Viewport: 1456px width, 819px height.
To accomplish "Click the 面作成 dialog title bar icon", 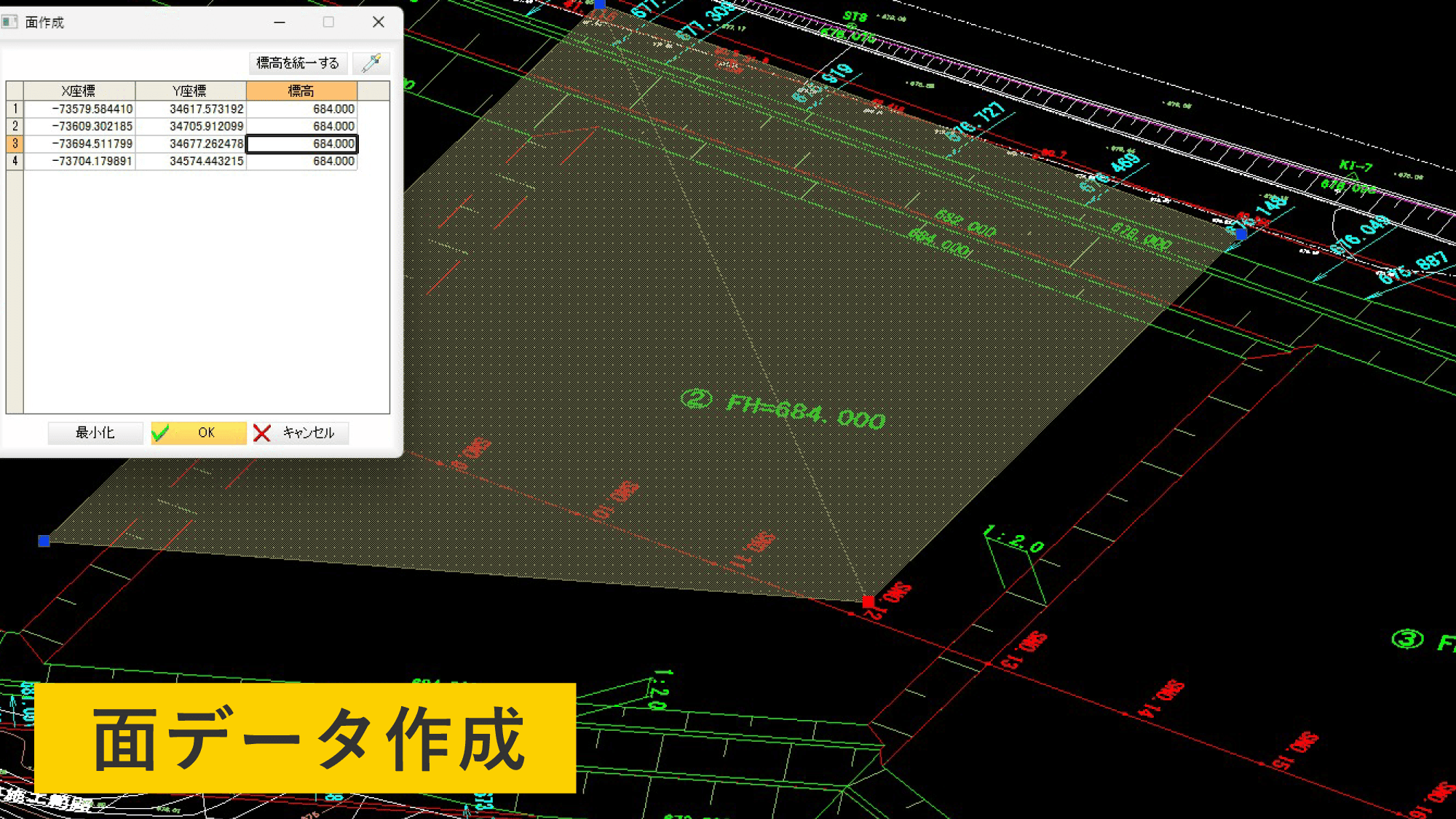I will (9, 23).
